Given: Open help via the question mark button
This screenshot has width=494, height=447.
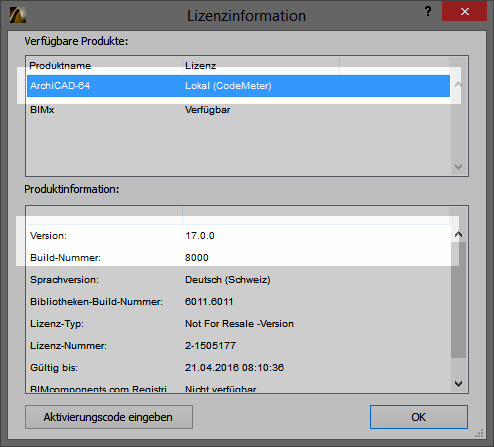Looking at the screenshot, I should pos(428,12).
